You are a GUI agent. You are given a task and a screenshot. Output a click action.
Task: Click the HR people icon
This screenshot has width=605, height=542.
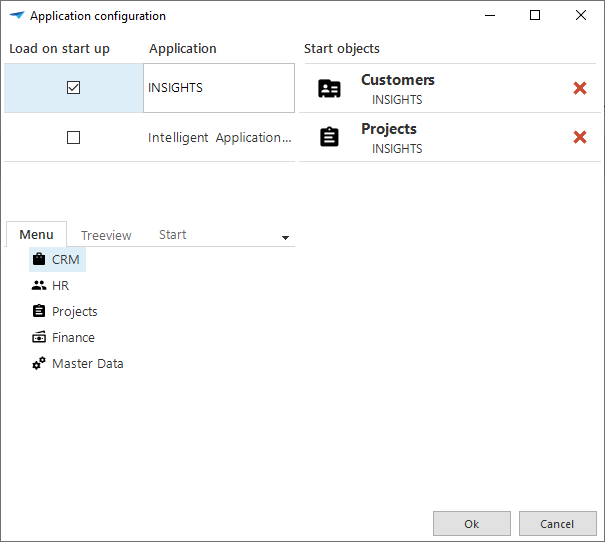click(39, 285)
